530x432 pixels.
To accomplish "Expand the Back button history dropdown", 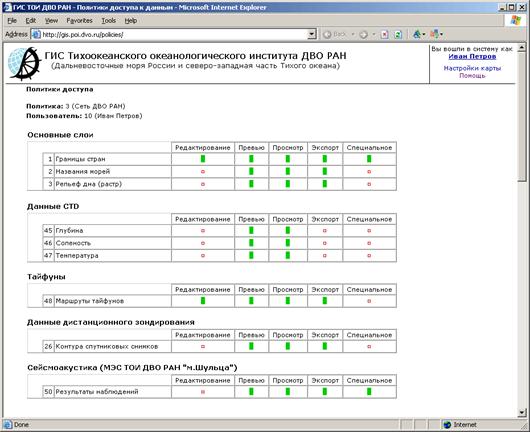I will click(x=353, y=34).
